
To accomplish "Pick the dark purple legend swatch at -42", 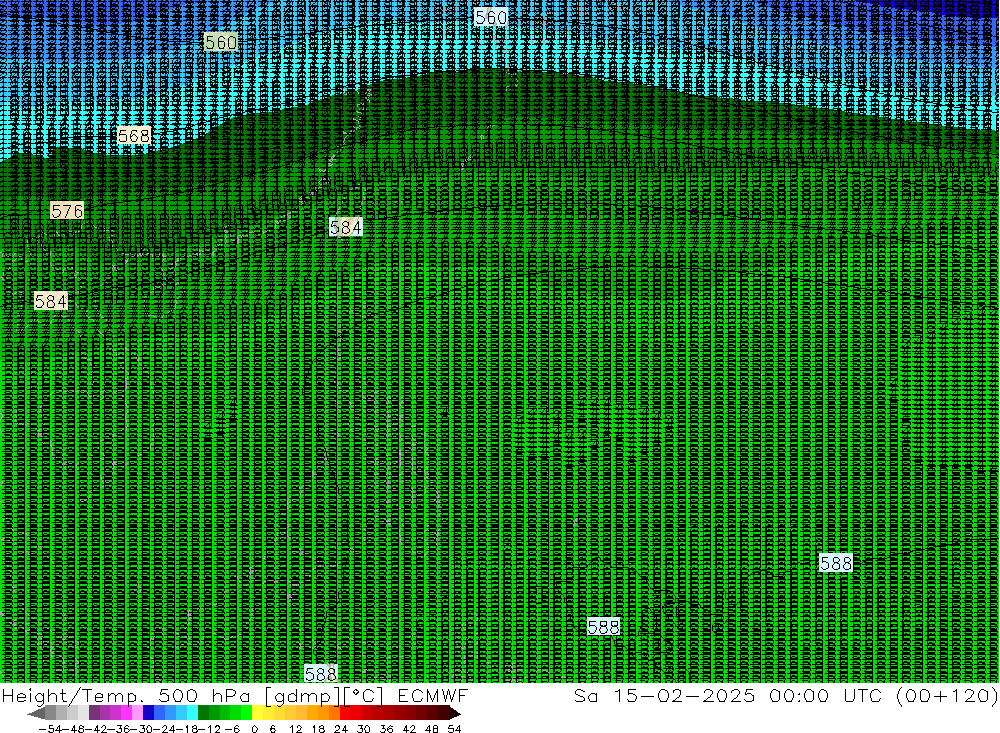I will coord(94,713).
